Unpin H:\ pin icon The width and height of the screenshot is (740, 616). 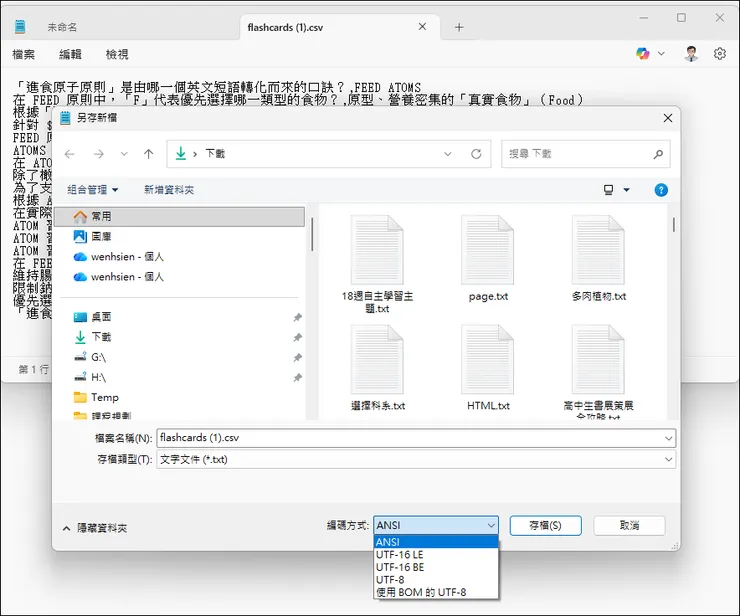[298, 378]
